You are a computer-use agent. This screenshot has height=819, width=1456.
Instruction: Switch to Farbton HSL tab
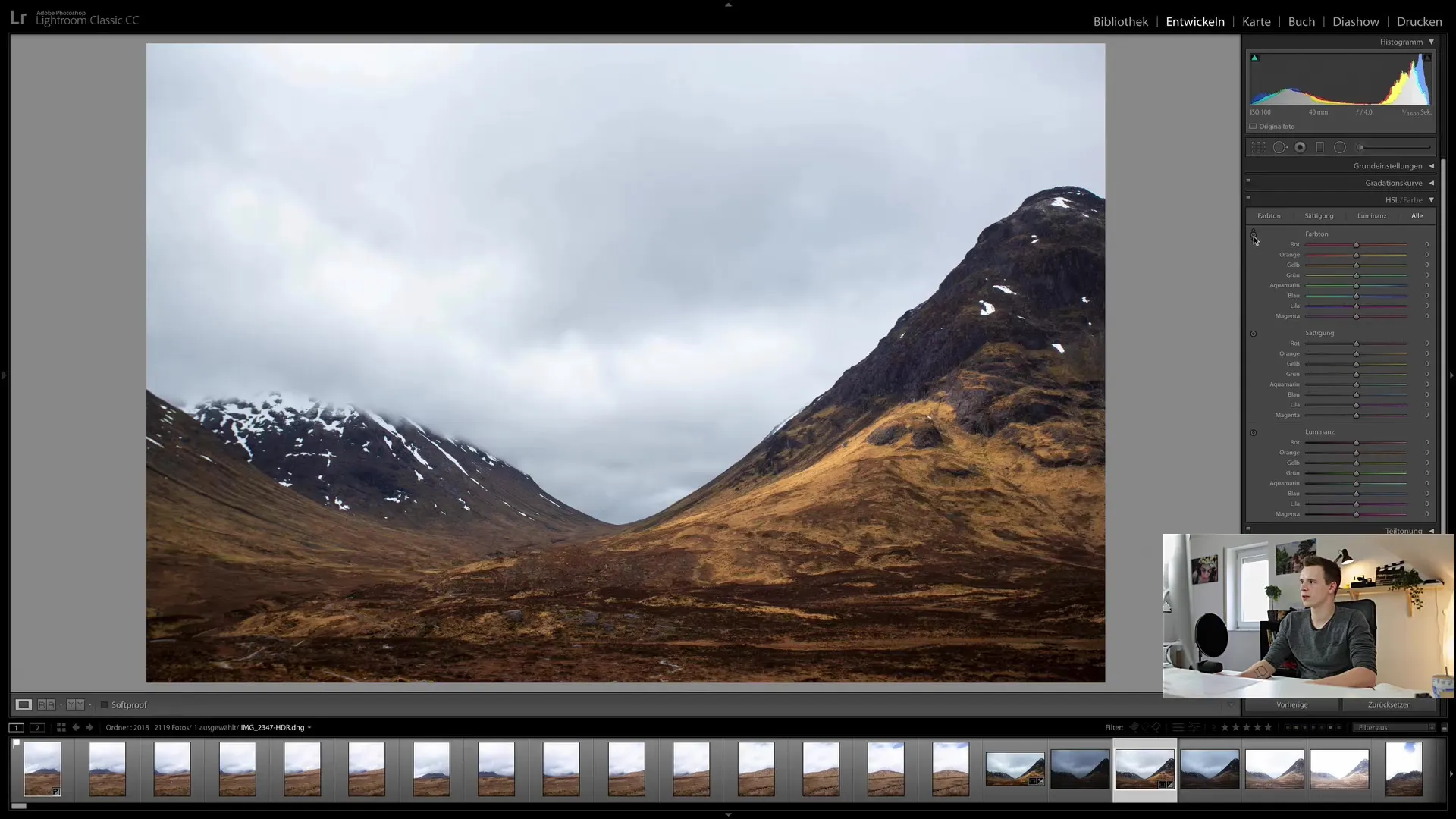coord(1269,216)
